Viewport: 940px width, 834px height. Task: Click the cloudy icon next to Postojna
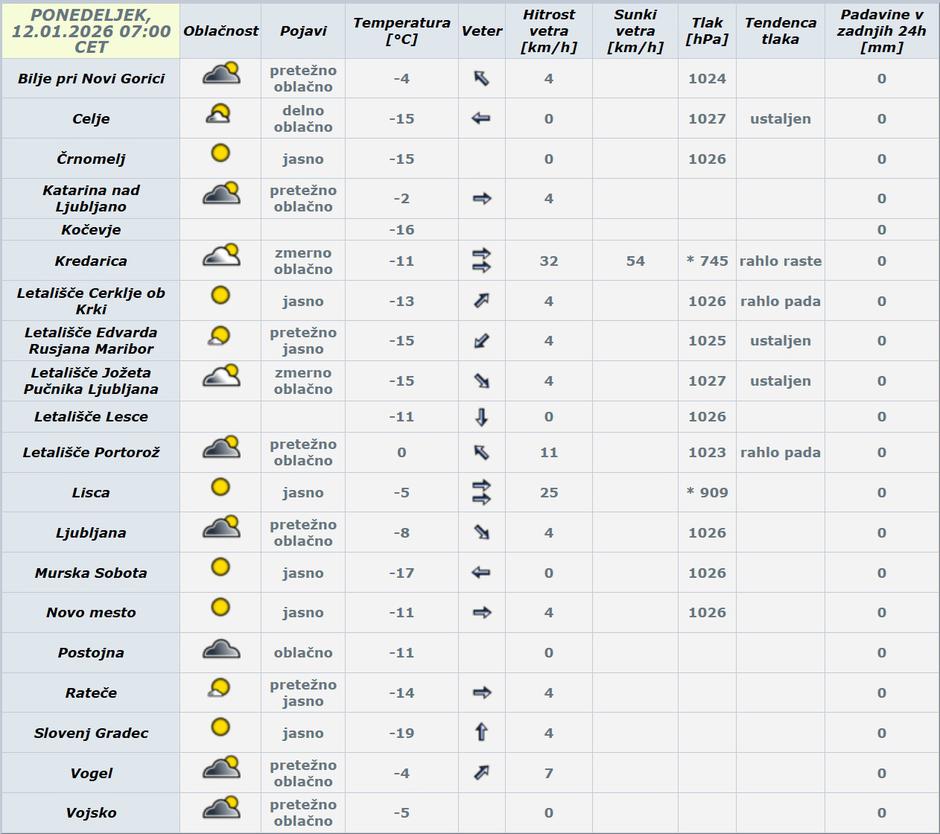click(x=220, y=650)
